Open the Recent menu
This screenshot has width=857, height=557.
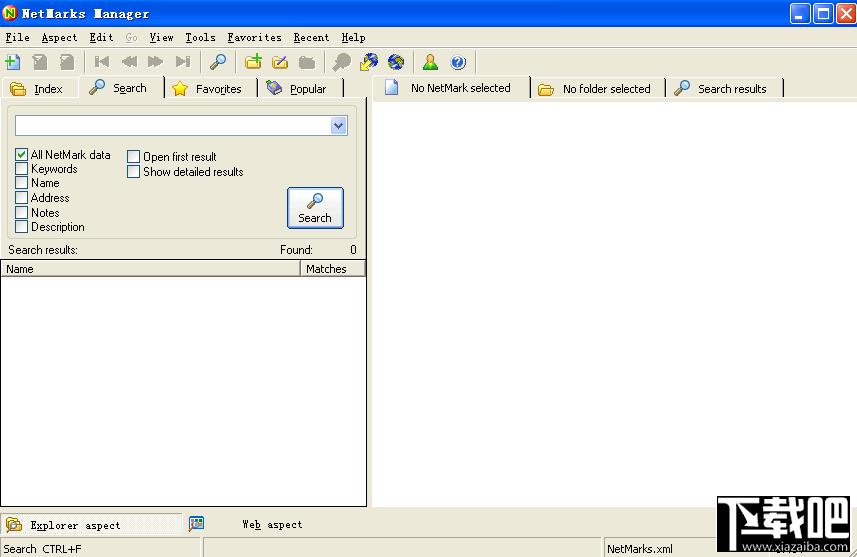(x=312, y=37)
